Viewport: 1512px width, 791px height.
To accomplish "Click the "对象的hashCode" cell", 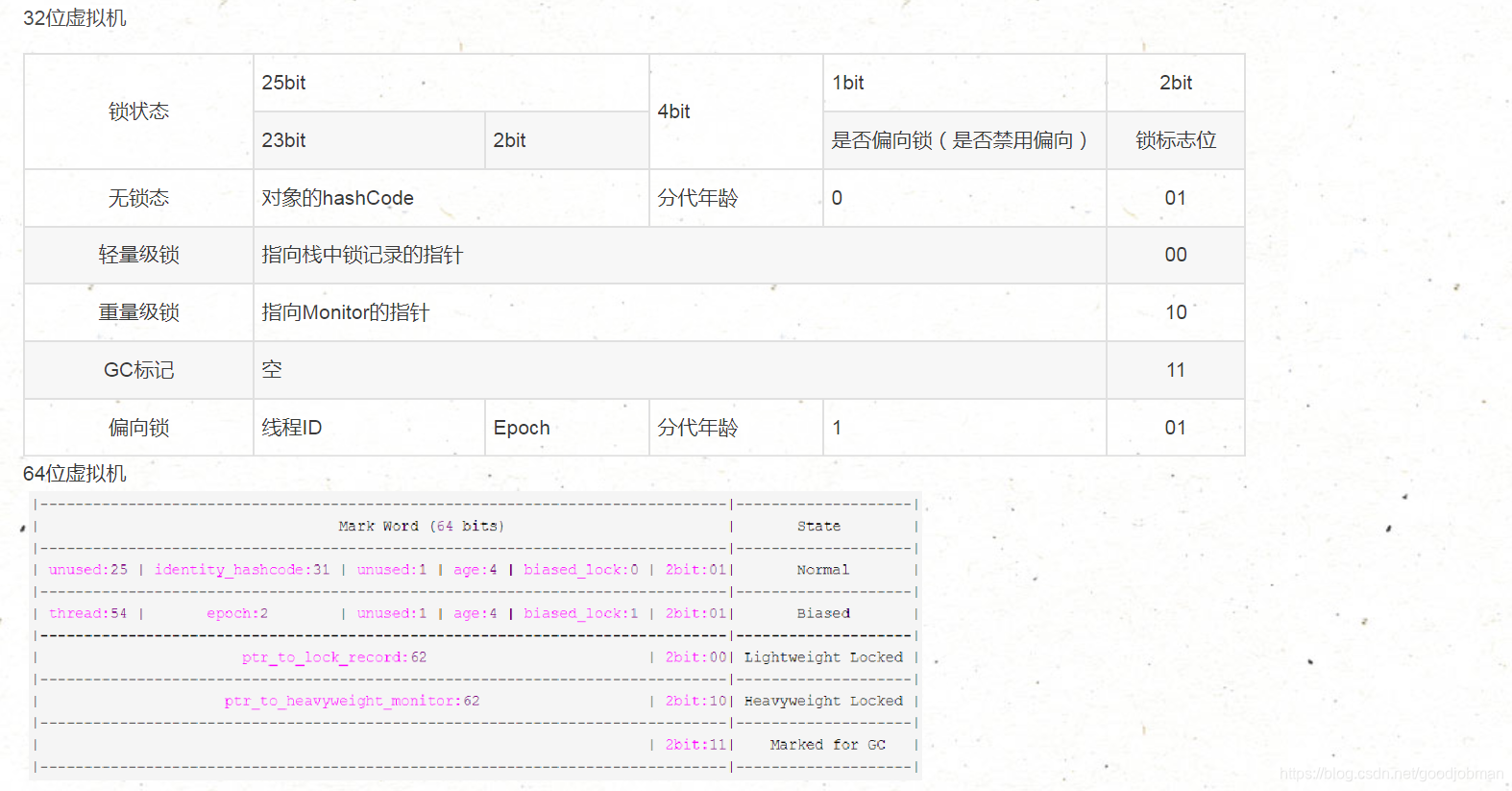I will (451, 198).
